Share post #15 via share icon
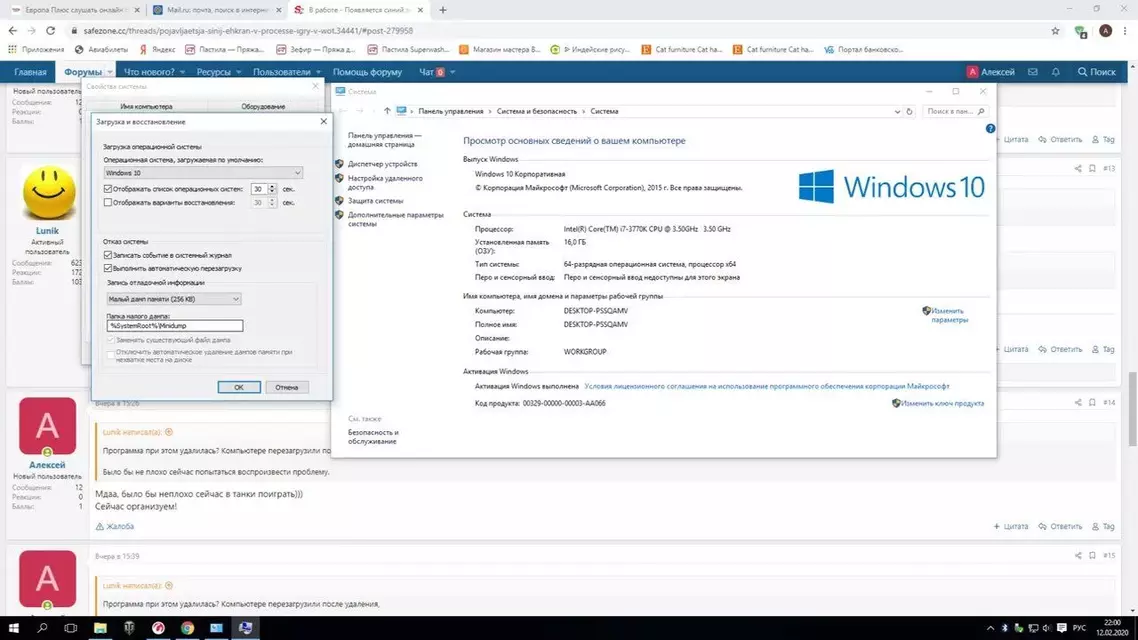Image resolution: width=1138 pixels, height=640 pixels. [1078, 555]
